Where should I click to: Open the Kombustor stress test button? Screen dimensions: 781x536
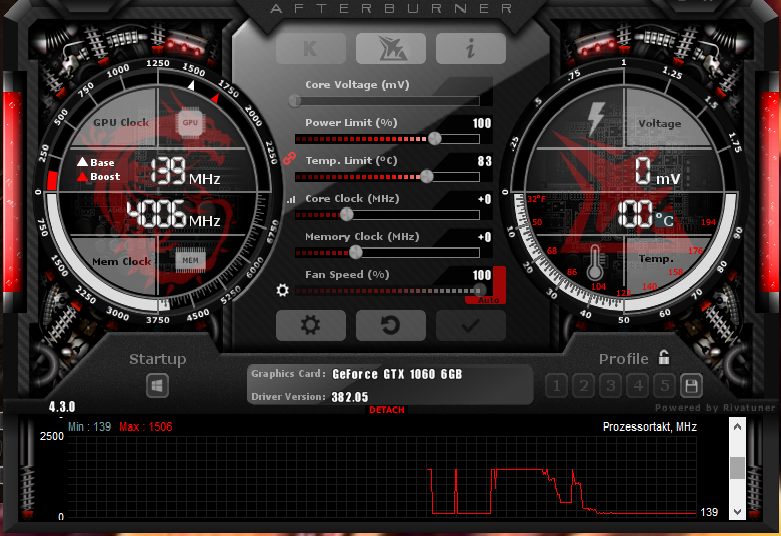click(311, 49)
